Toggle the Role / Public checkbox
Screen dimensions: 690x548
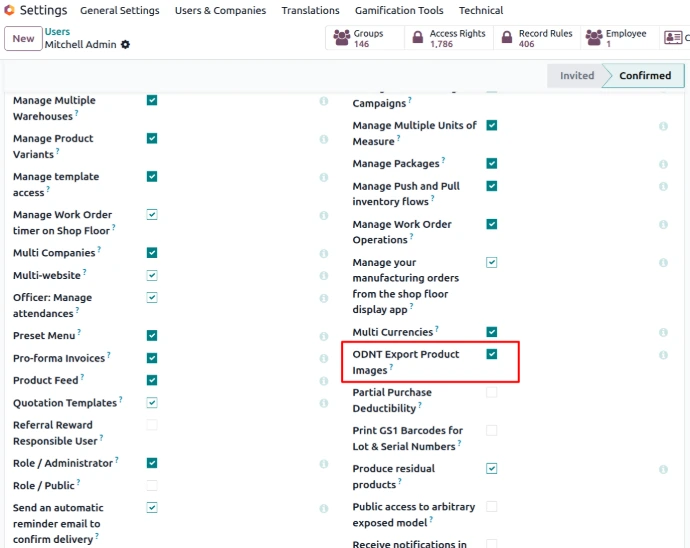point(152,485)
